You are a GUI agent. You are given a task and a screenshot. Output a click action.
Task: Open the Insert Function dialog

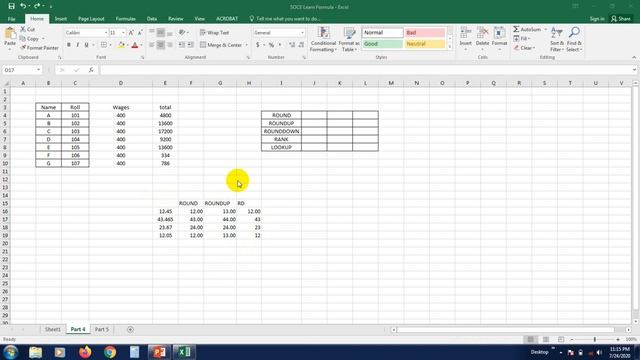(91, 70)
